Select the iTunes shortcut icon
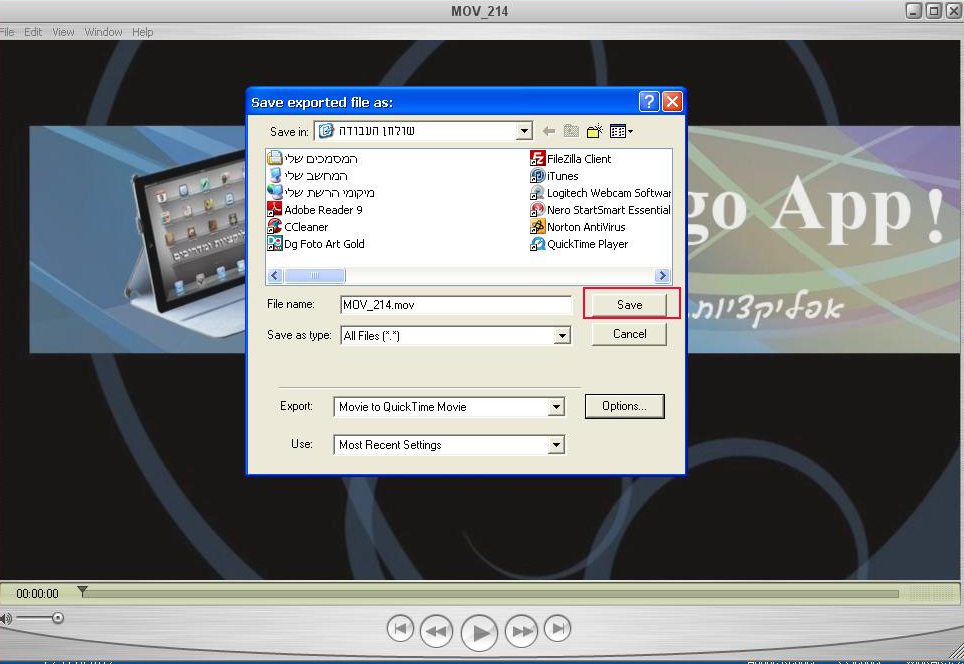 tap(537, 176)
